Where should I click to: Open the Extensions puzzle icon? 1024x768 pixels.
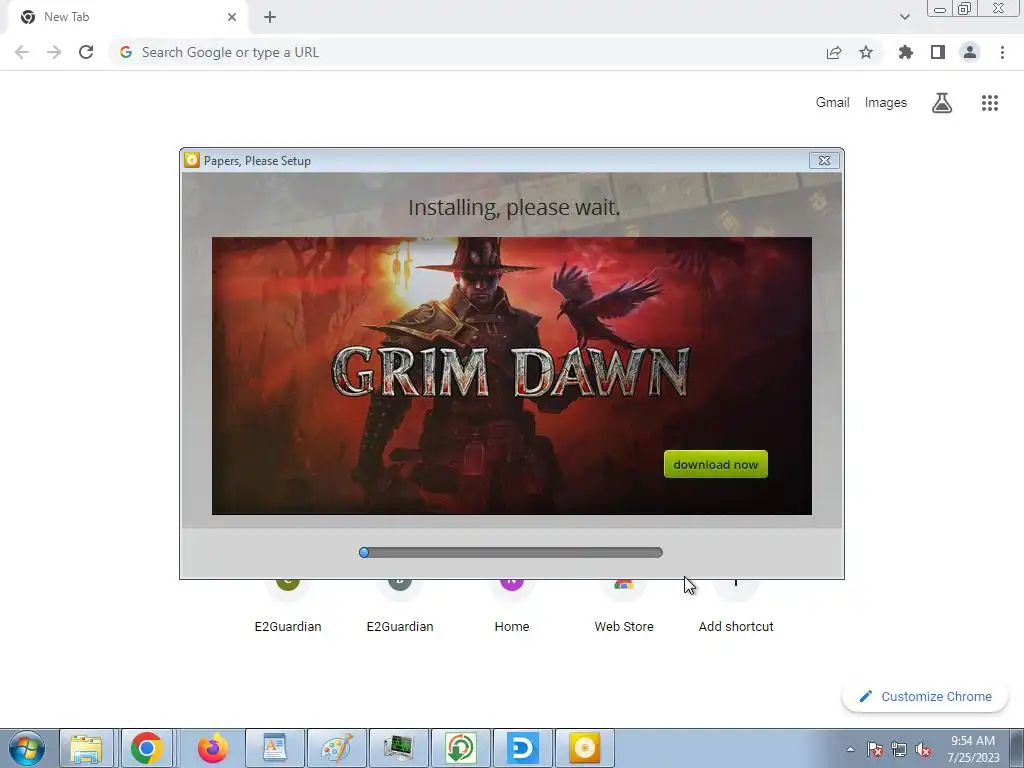pyautogui.click(x=906, y=52)
